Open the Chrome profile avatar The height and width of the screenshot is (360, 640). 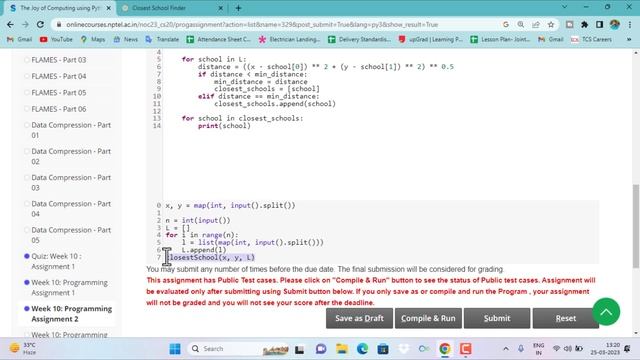coord(615,24)
